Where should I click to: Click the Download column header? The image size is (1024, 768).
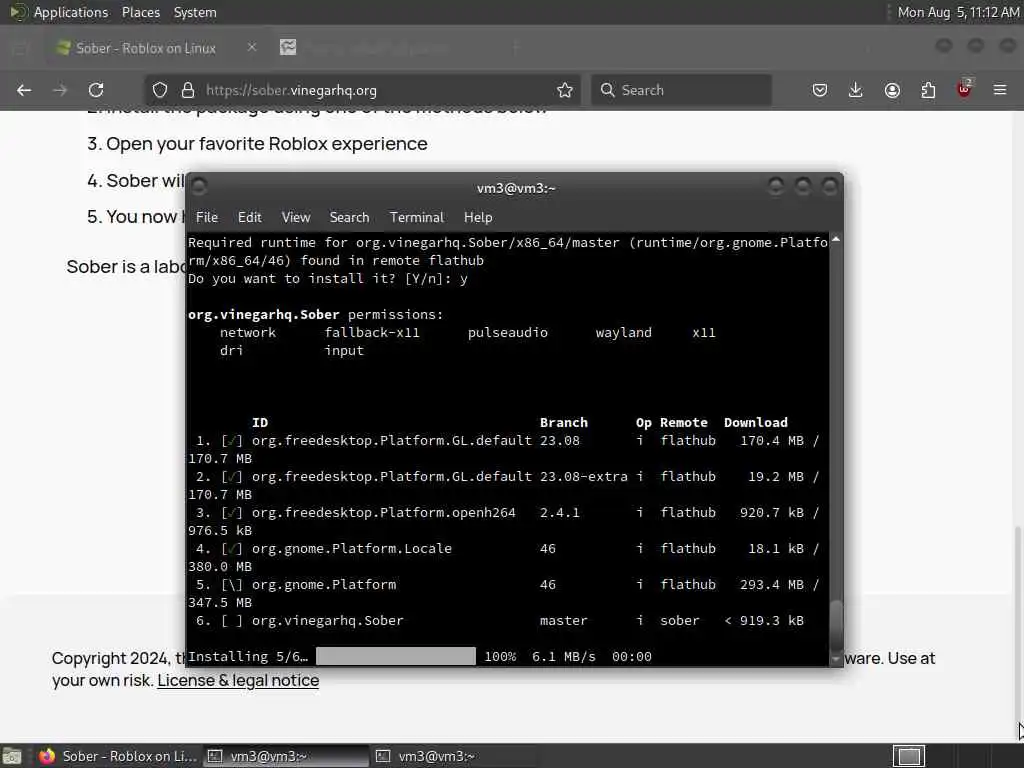(x=756, y=423)
